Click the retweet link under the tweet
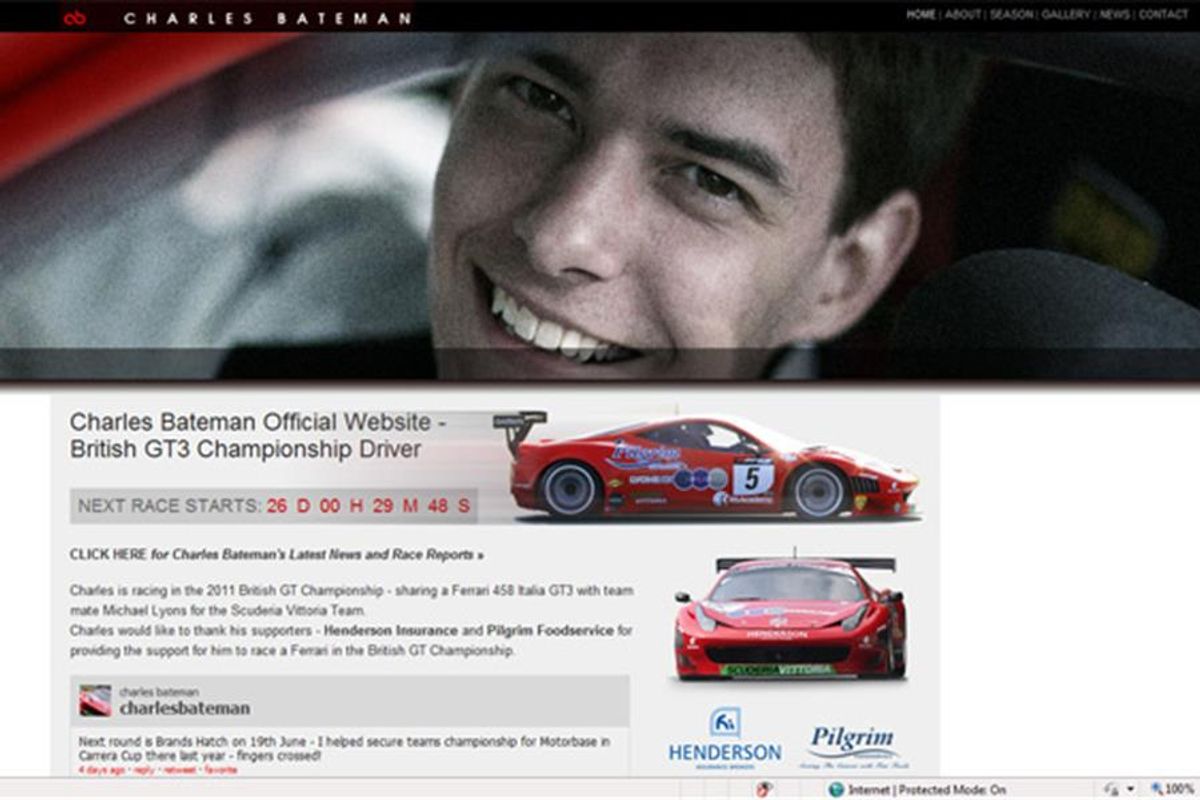 178,770
